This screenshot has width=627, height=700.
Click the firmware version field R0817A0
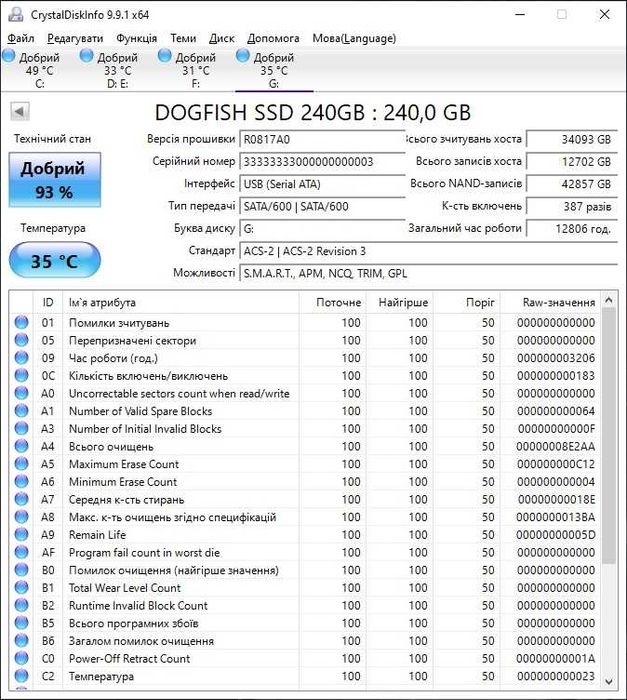tap(322, 139)
